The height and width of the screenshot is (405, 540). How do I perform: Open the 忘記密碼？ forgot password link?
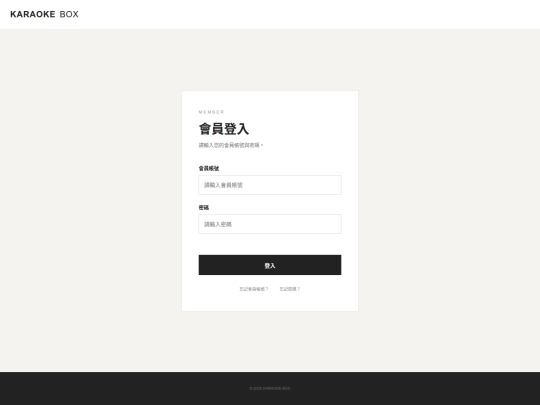point(290,289)
